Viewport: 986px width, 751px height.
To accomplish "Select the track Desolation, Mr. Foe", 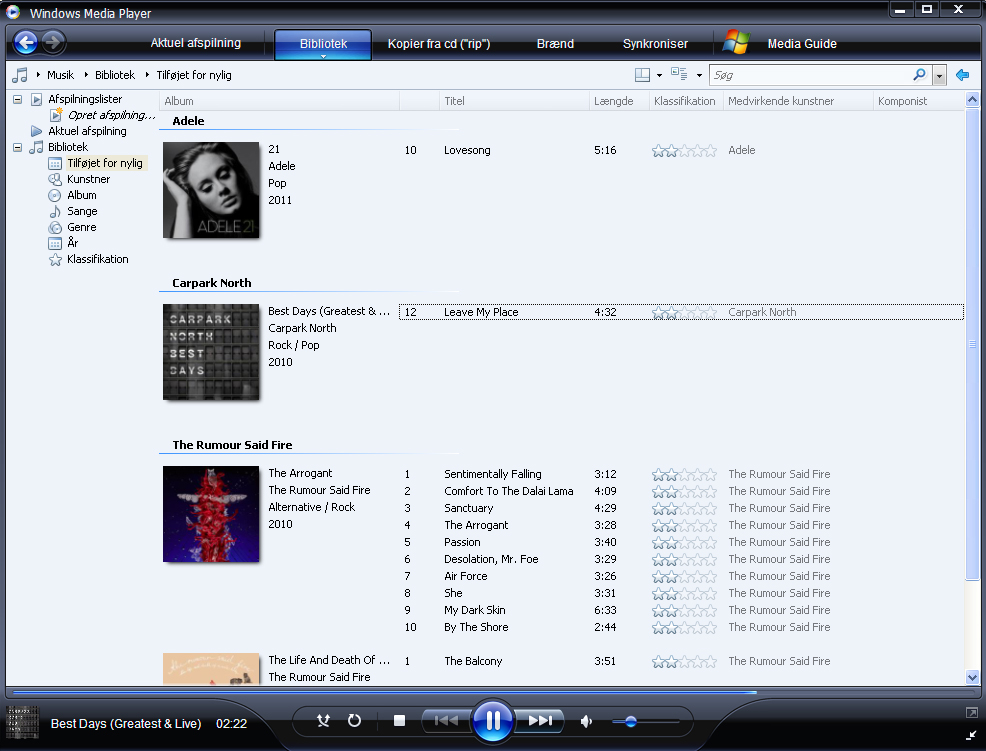I will [491, 559].
